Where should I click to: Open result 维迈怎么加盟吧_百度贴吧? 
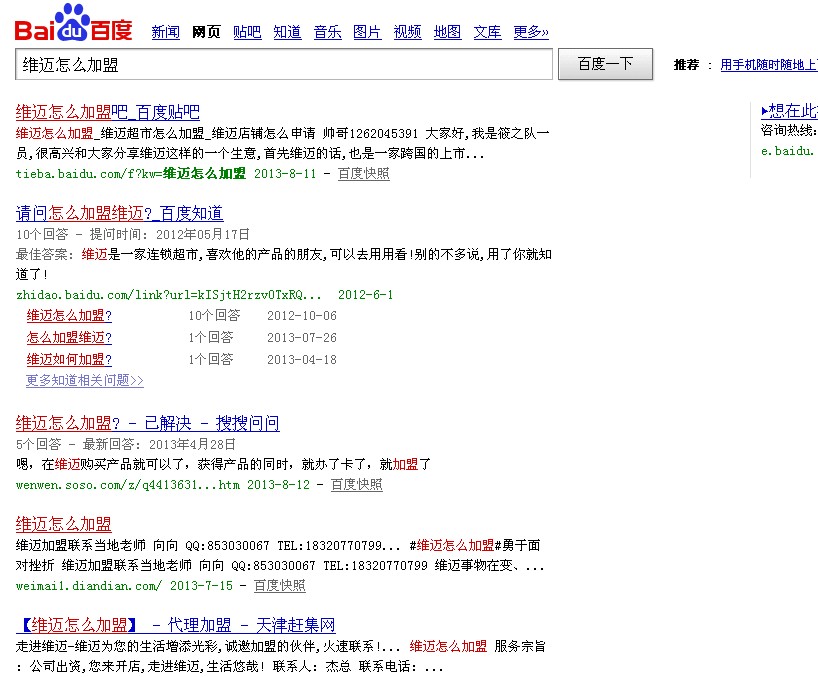pos(107,112)
